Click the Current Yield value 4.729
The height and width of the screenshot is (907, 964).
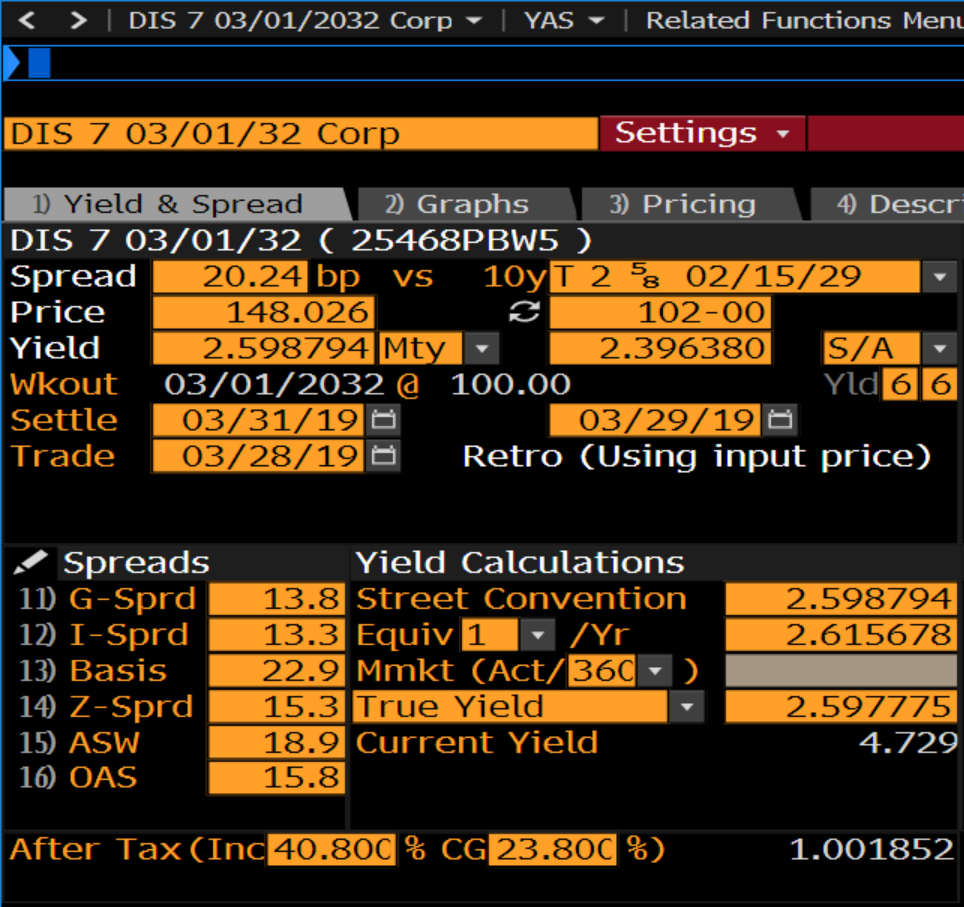pyautogui.click(x=907, y=742)
